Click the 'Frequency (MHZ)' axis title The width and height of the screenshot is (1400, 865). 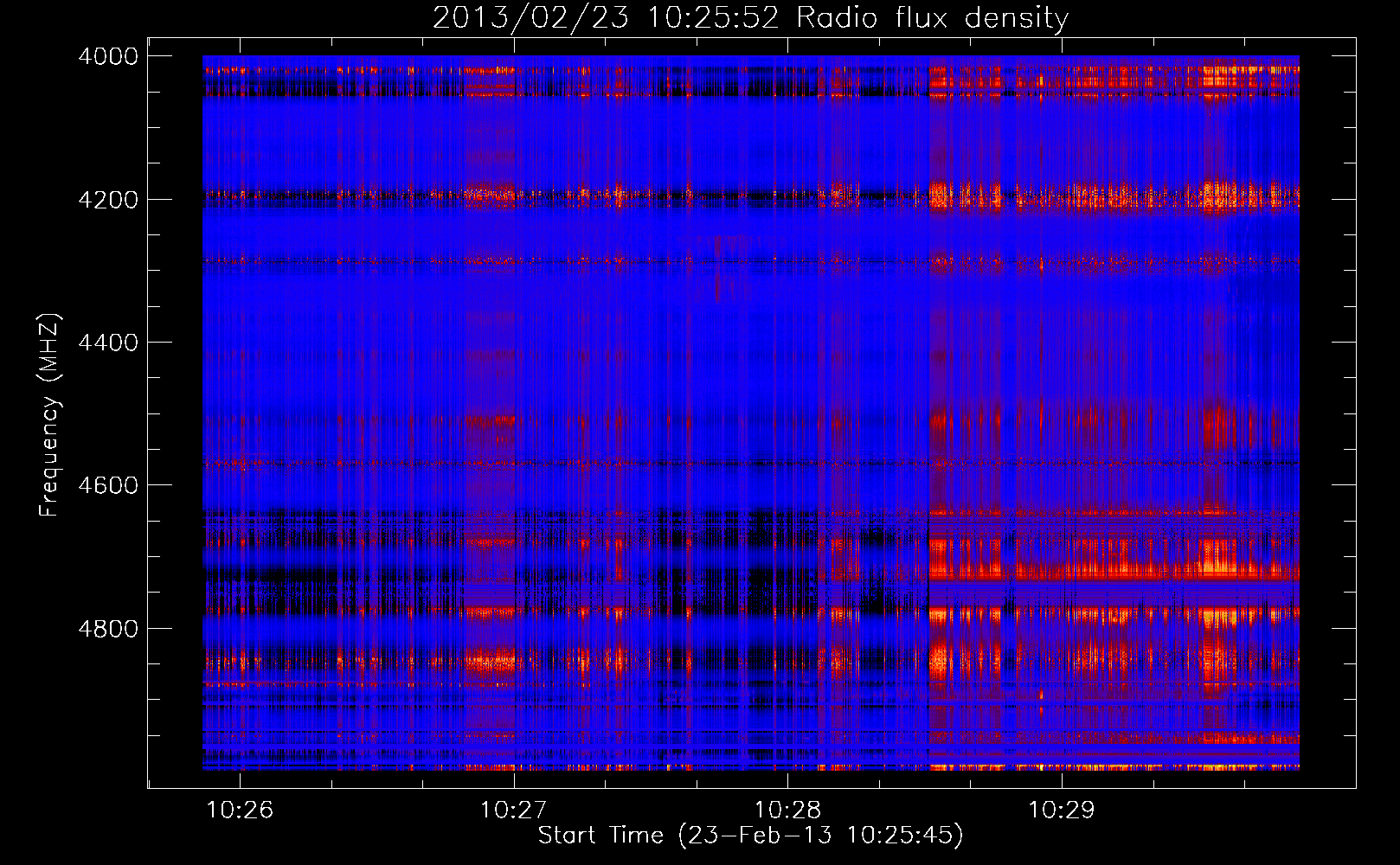coord(51,415)
